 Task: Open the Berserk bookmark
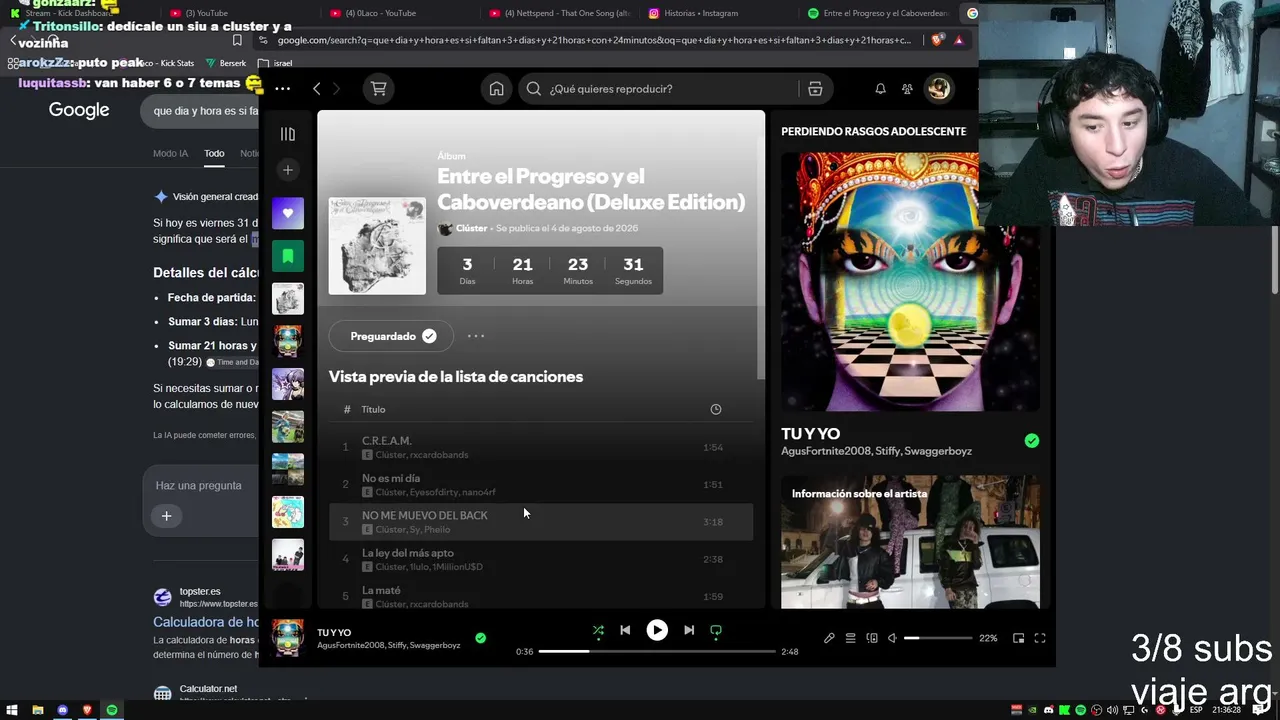pyautogui.click(x=226, y=63)
